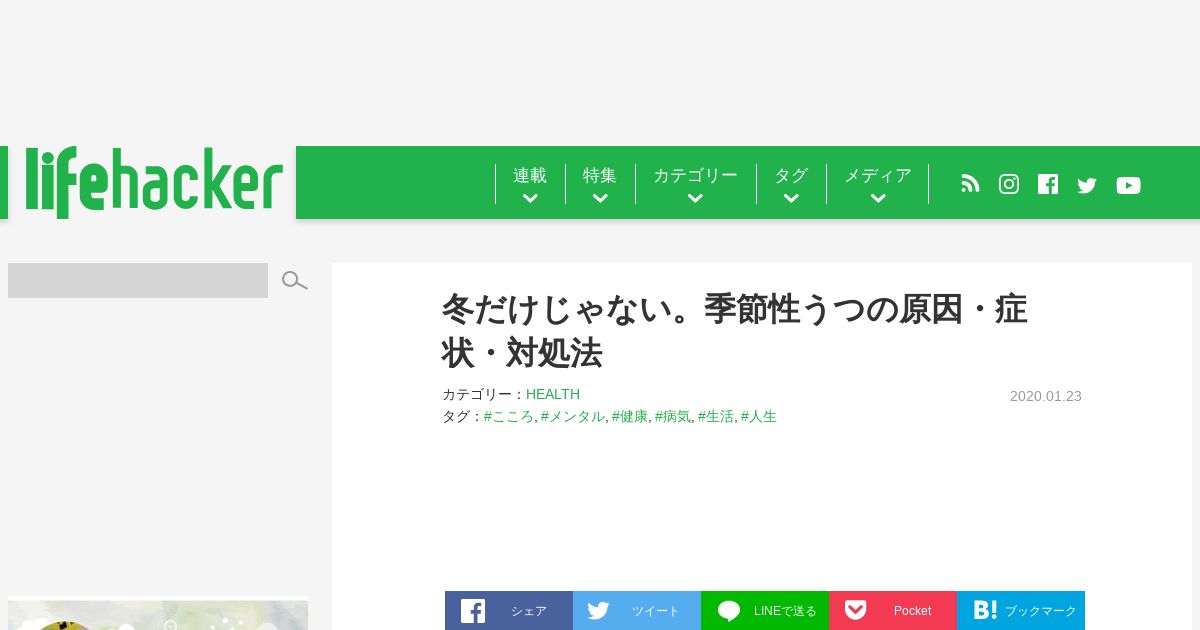
Task: Click the search magnifier icon
Action: pos(294,281)
